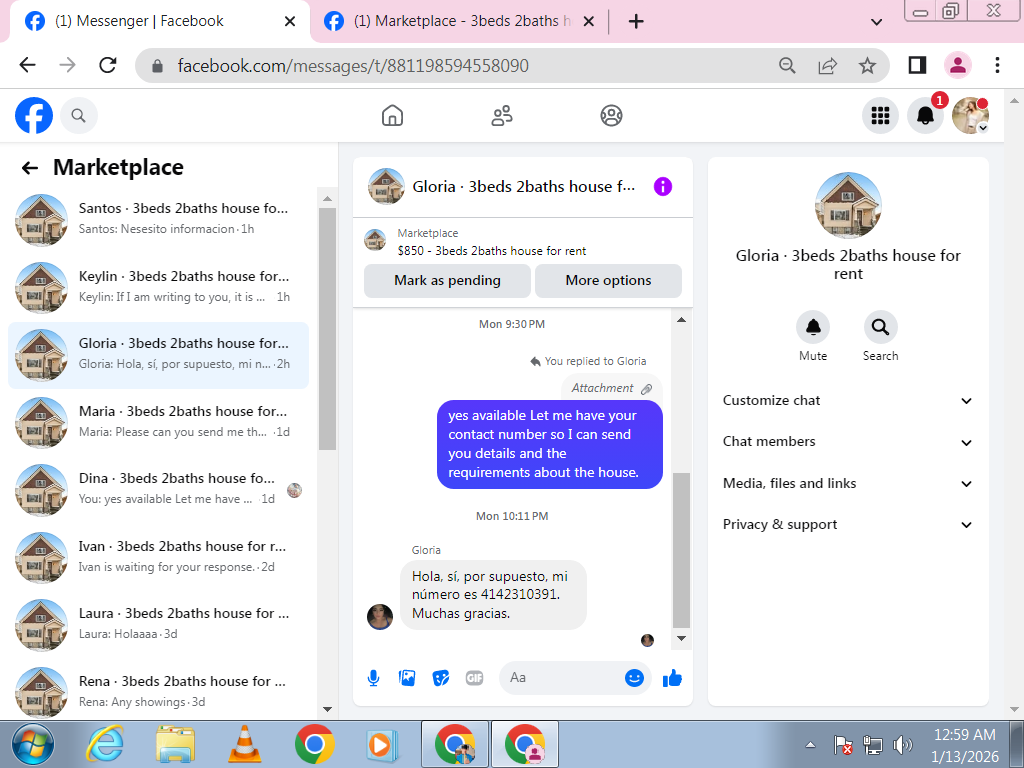The height and width of the screenshot is (768, 1024).
Task: Show hidden system tray icons arrow
Action: (x=810, y=744)
